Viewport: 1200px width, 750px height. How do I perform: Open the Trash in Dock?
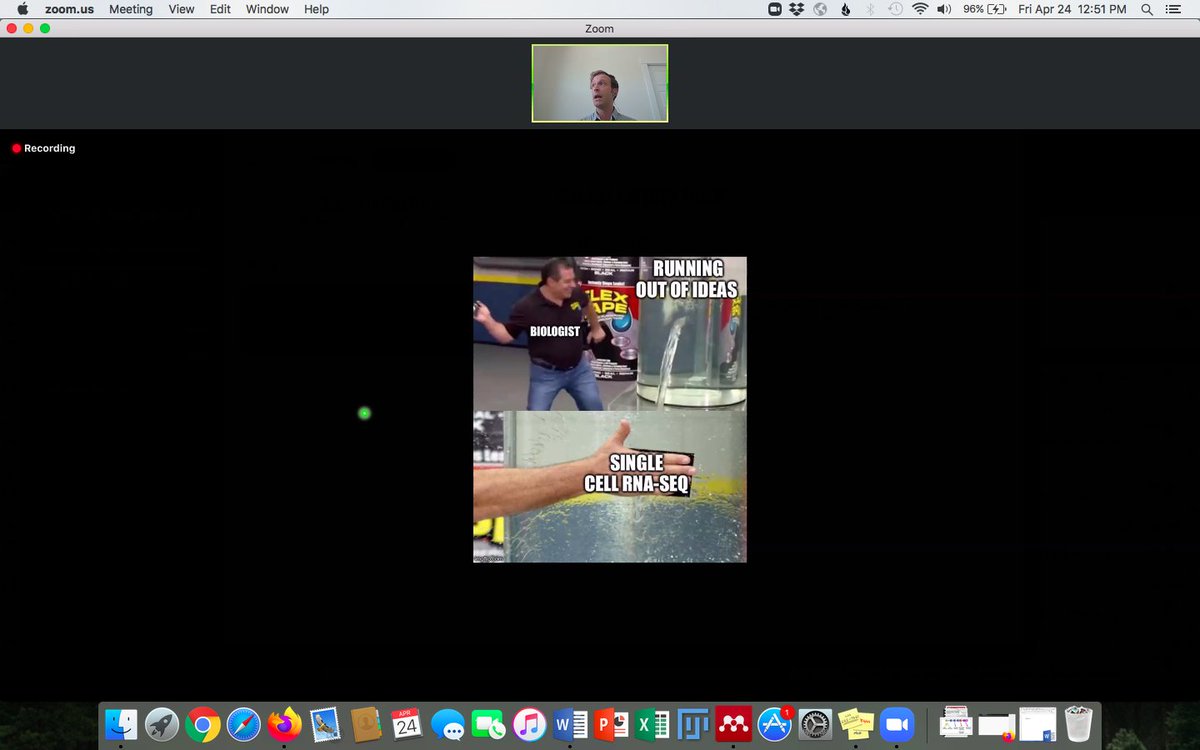[x=1079, y=723]
